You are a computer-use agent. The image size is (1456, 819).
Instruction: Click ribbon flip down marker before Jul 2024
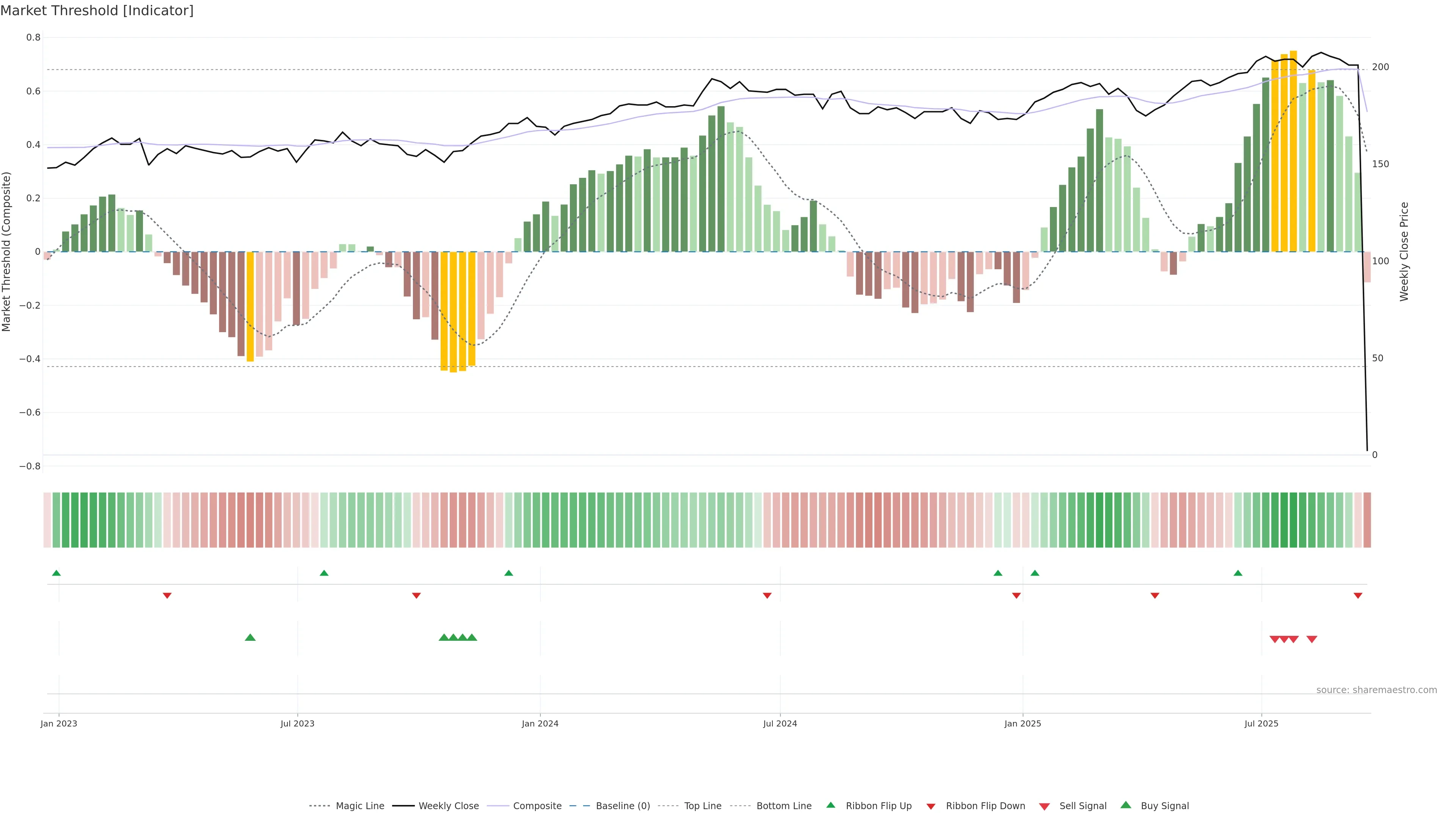(x=767, y=596)
